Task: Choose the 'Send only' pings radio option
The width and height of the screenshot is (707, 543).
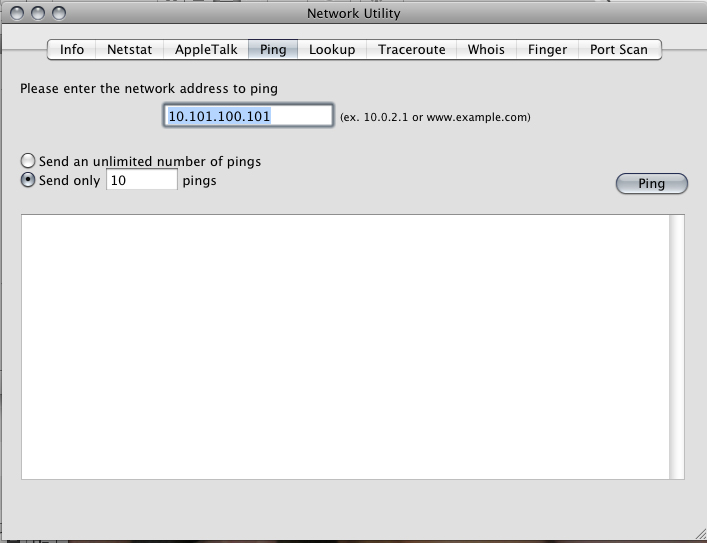Action: coord(28,181)
